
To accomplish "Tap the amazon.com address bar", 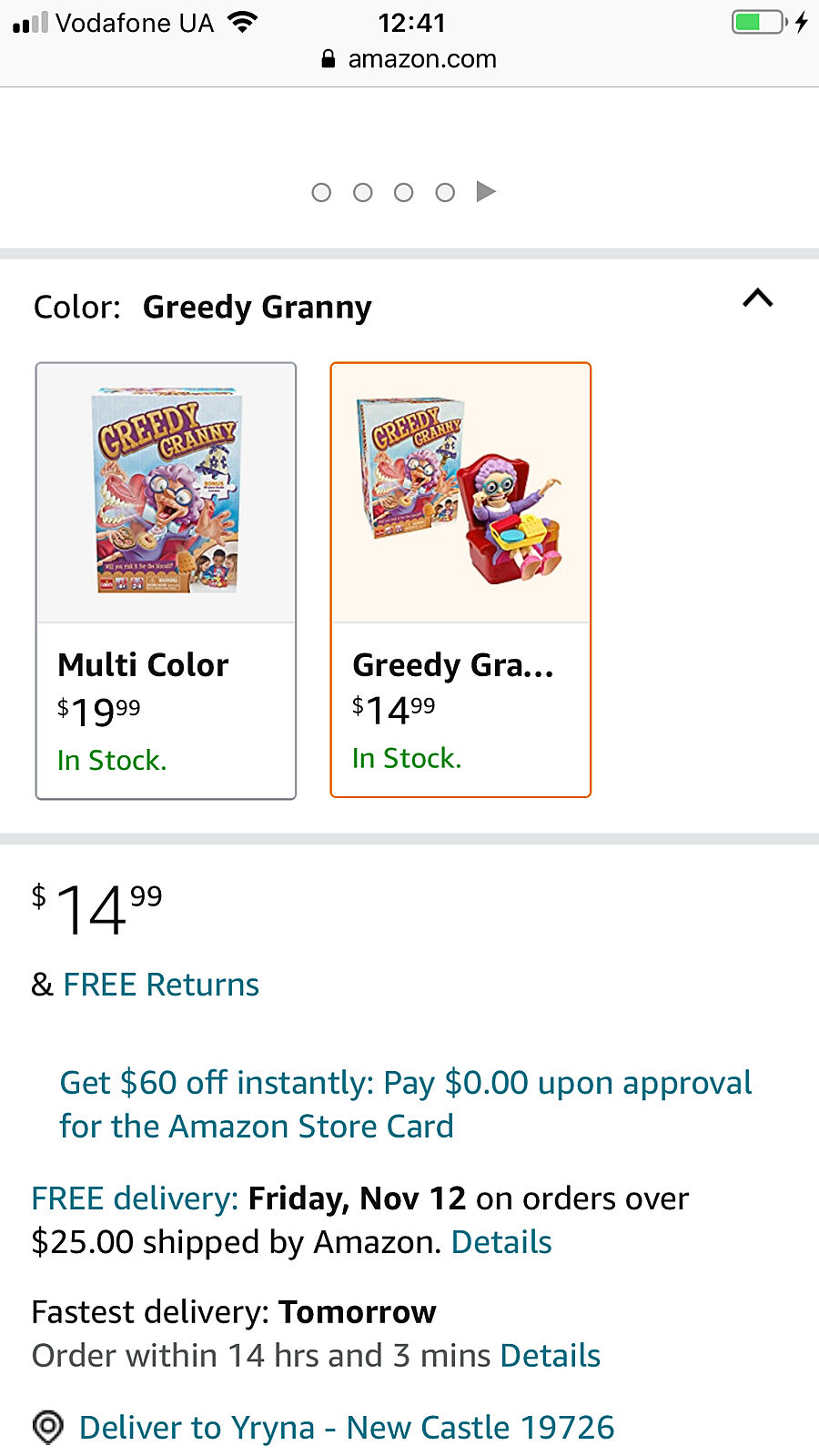I will 421,59.
